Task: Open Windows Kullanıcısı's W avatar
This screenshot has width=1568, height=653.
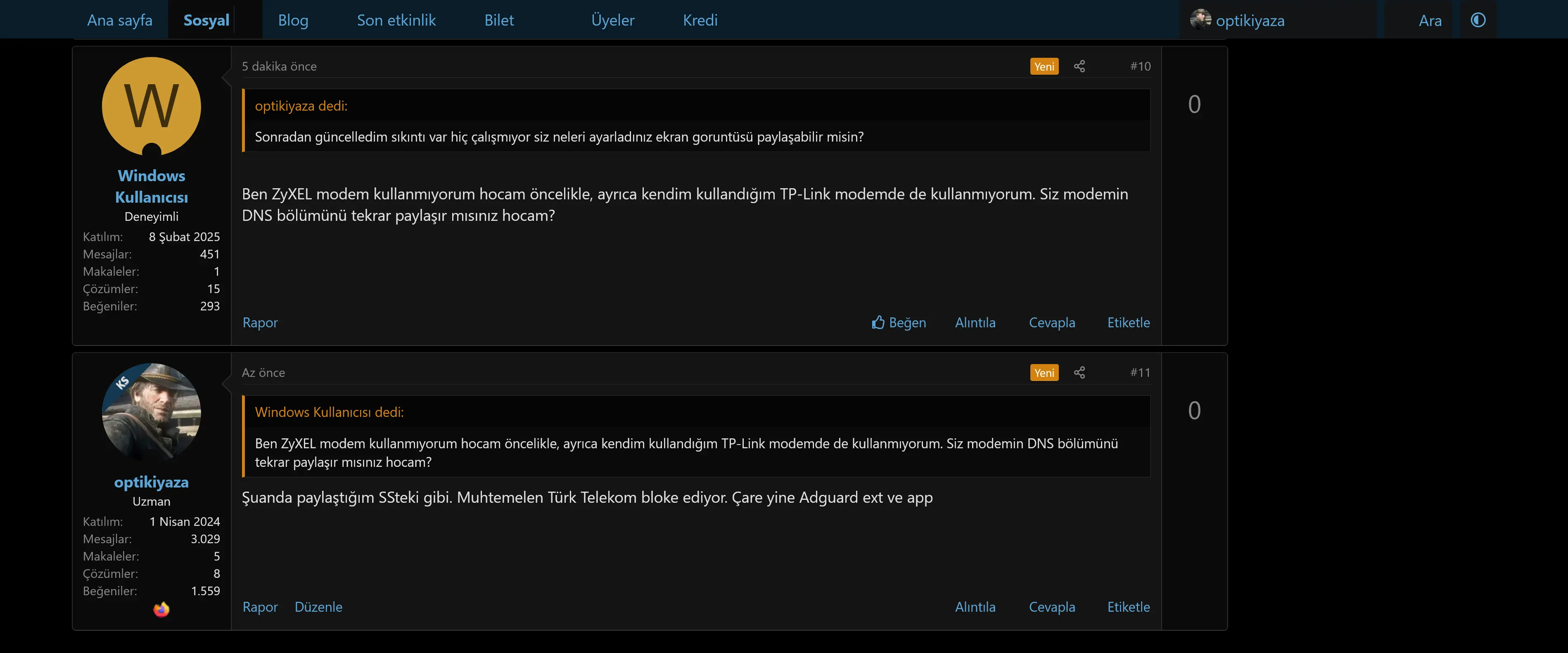Action: 152,106
